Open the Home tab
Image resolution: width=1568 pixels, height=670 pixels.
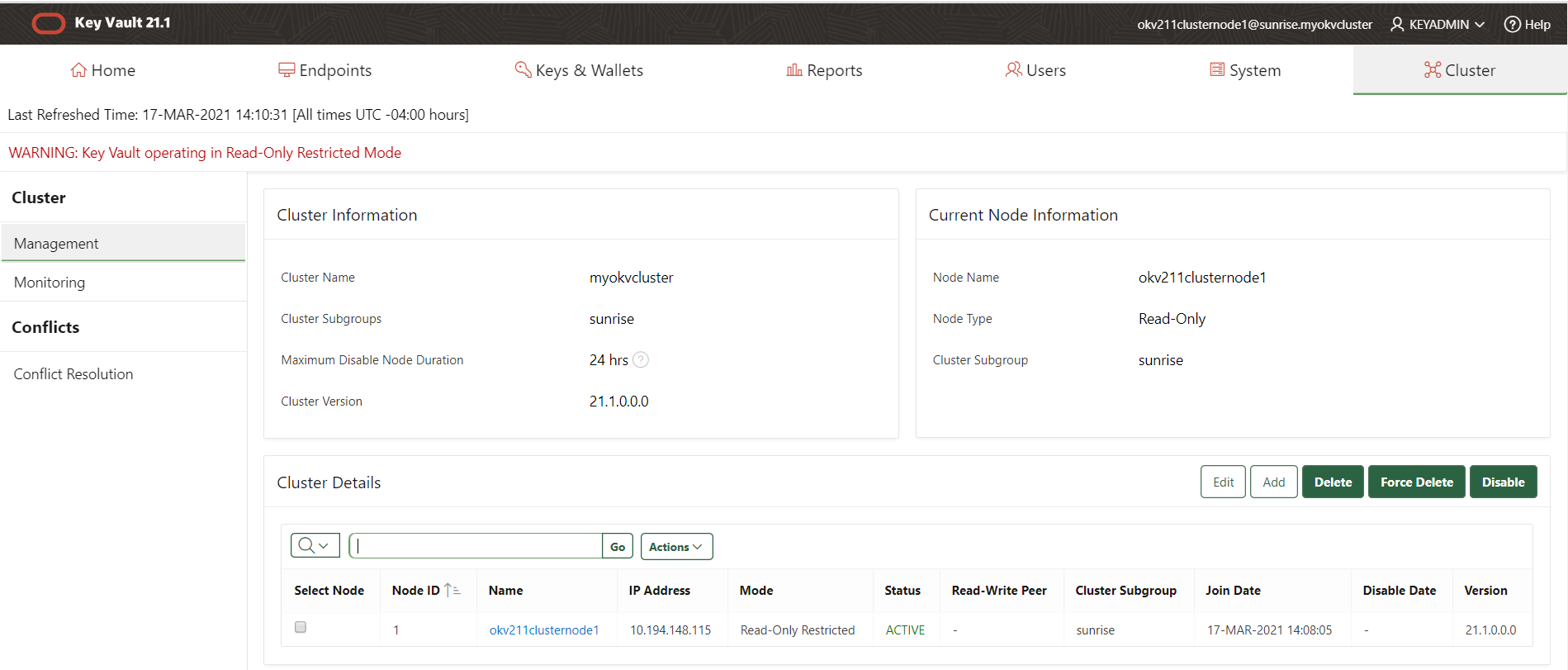pyautogui.click(x=102, y=70)
